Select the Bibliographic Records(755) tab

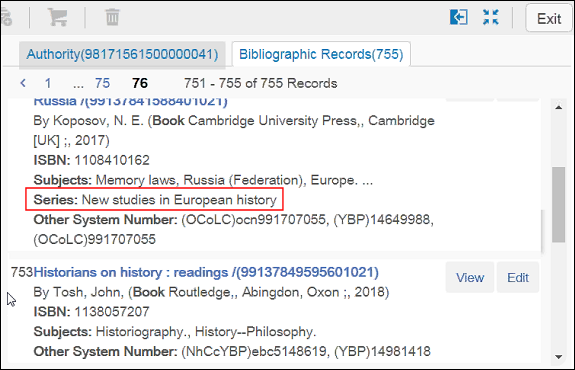pyautogui.click(x=321, y=54)
